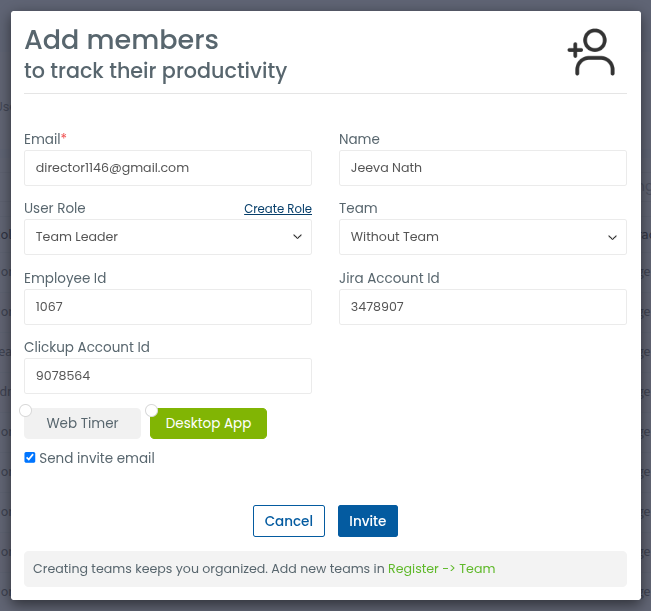Uncheck the Send invite email checkbox
This screenshot has height=611, width=651.
pyautogui.click(x=30, y=458)
